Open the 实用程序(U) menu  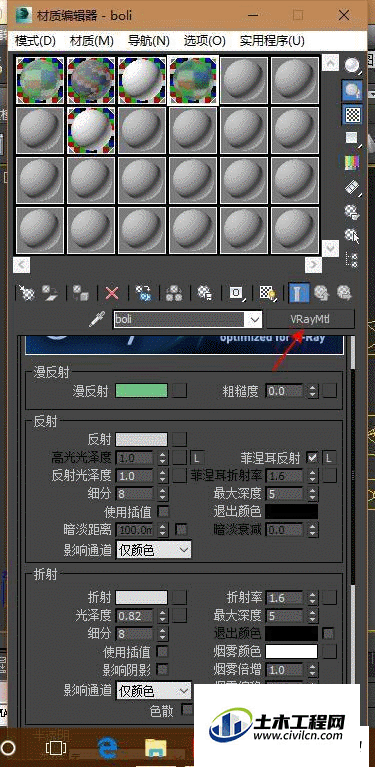point(272,41)
